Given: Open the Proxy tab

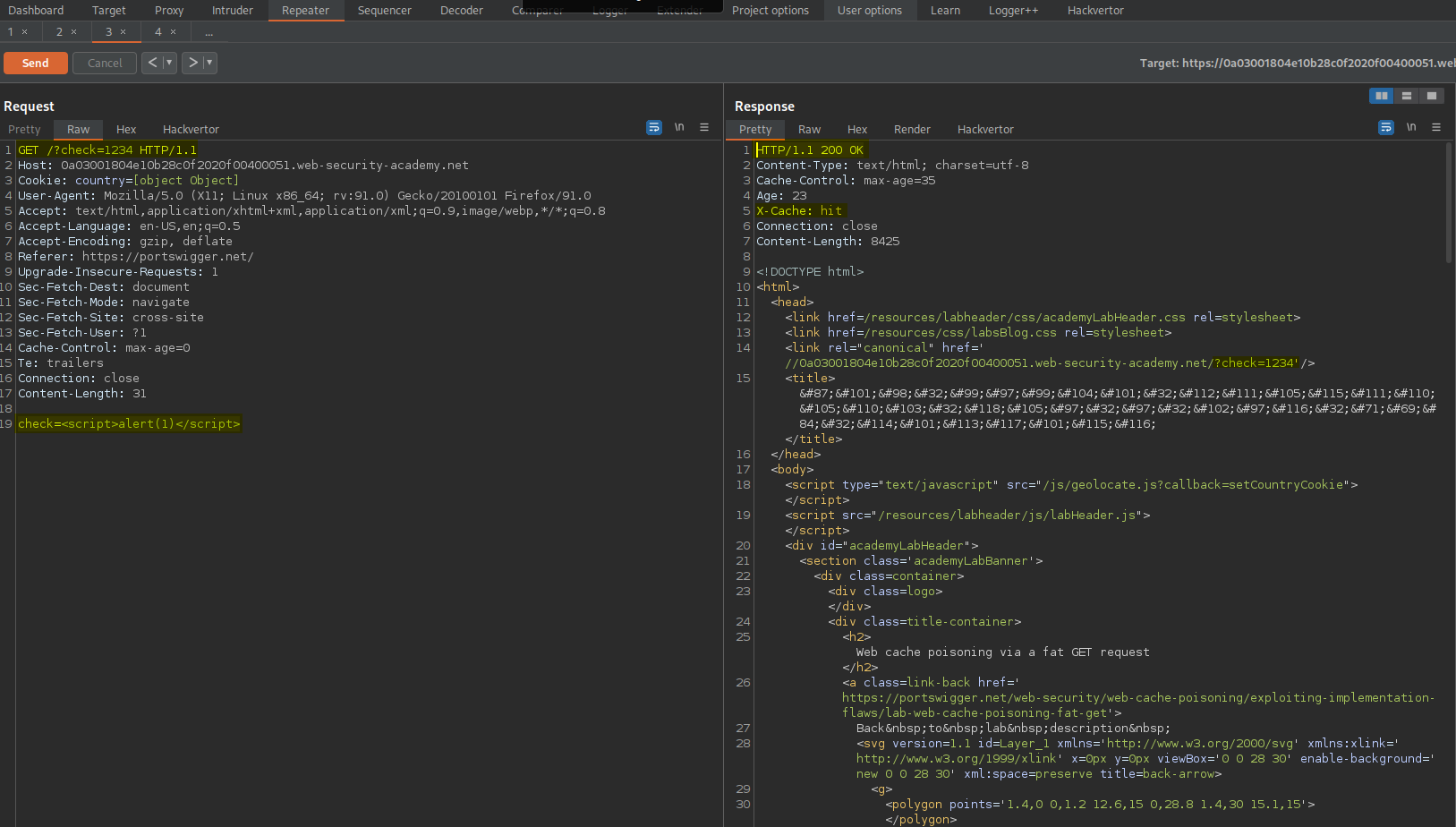Looking at the screenshot, I should (x=169, y=11).
